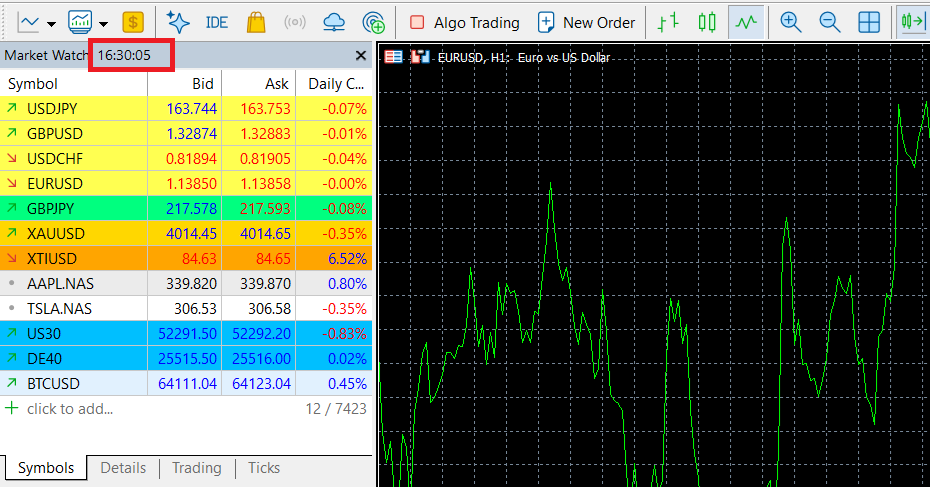Image resolution: width=930 pixels, height=487 pixels.
Task: Expand the chart type dropdown arrow
Action: (52, 24)
